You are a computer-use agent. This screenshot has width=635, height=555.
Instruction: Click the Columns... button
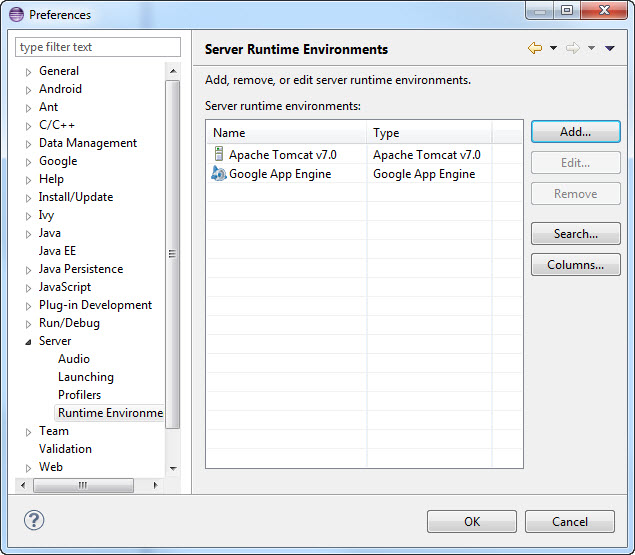point(575,265)
